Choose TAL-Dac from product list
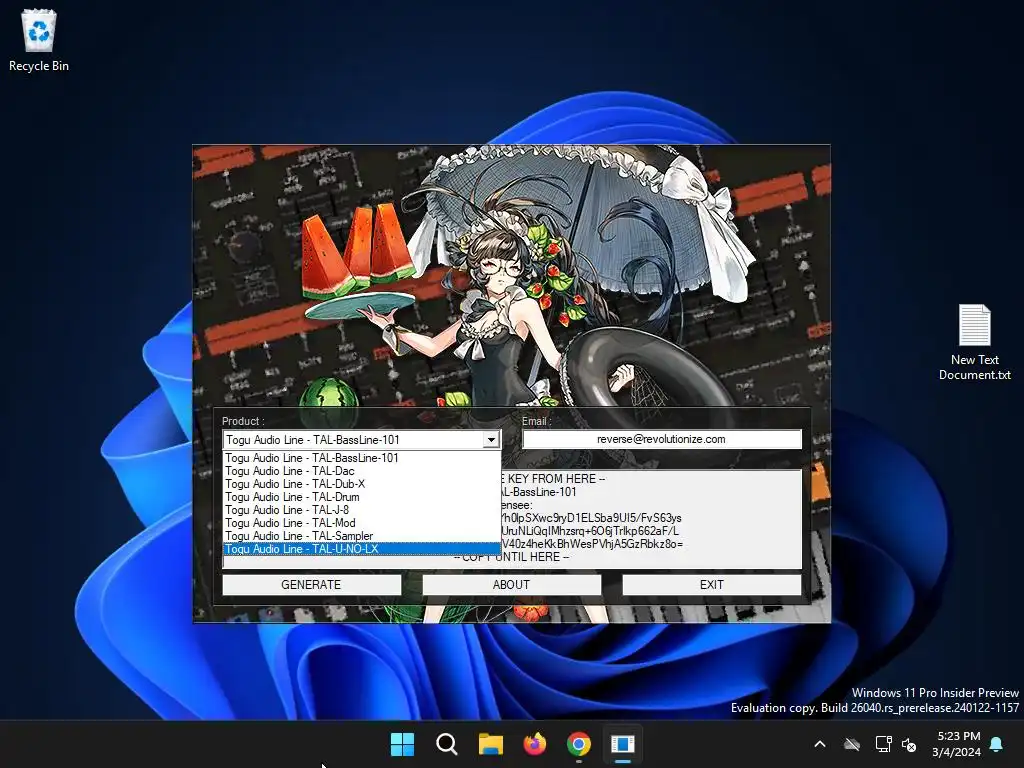Viewport: 1024px width, 768px height. [x=362, y=471]
